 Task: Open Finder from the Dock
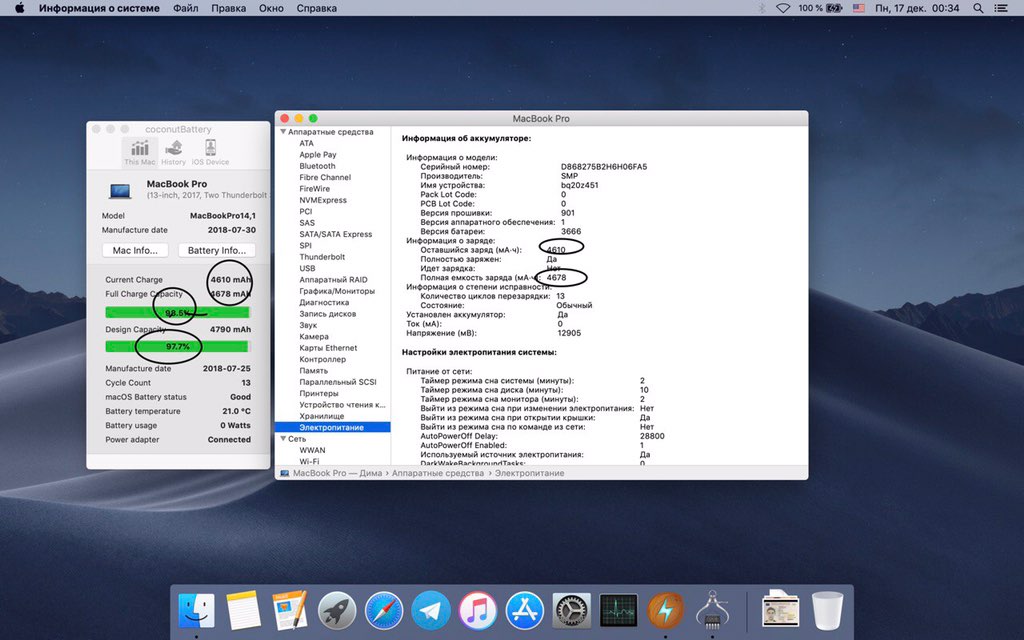[x=197, y=611]
